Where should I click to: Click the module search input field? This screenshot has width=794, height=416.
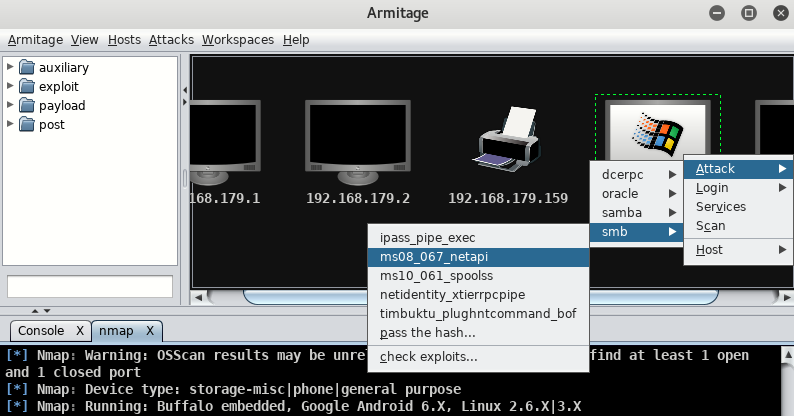[90, 286]
